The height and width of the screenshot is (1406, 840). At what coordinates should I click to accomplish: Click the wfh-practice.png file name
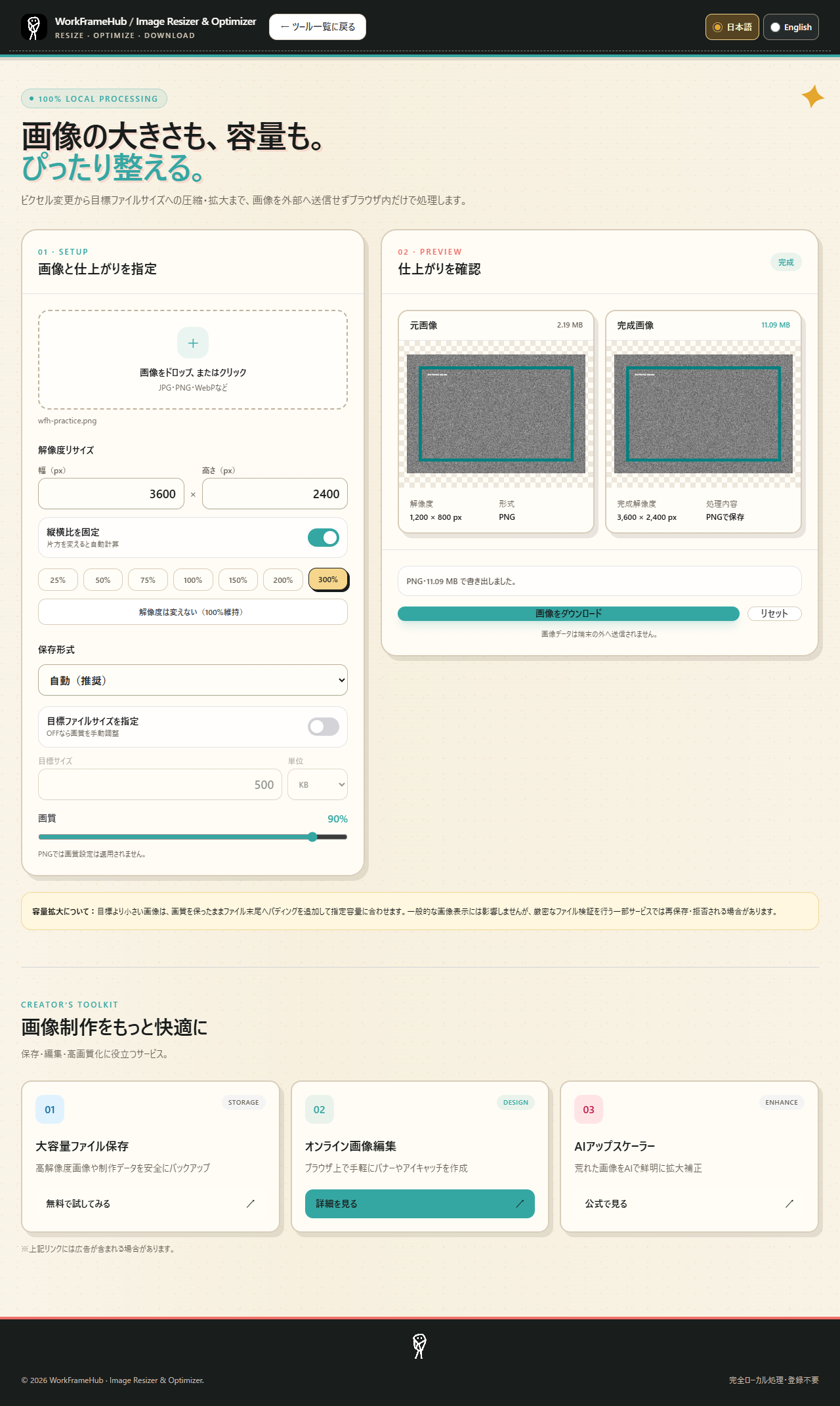(68, 421)
